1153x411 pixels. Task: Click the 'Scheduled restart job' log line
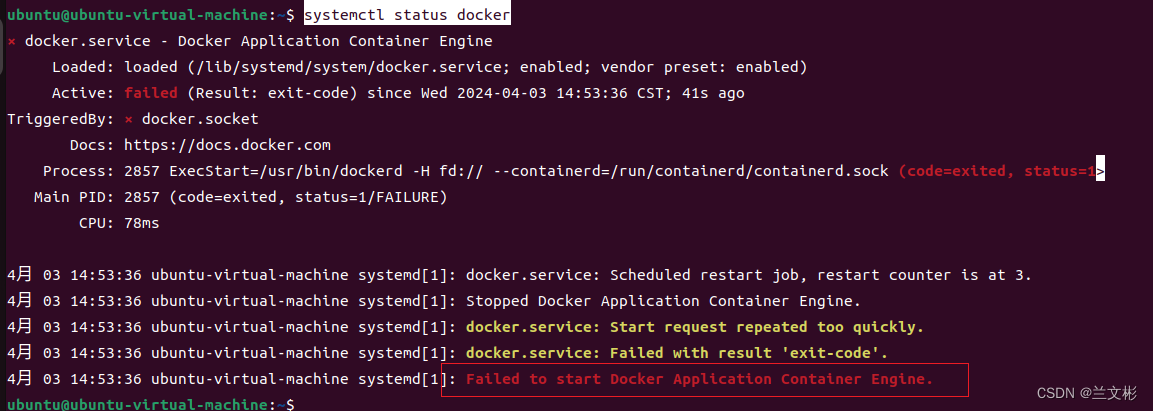pos(749,276)
